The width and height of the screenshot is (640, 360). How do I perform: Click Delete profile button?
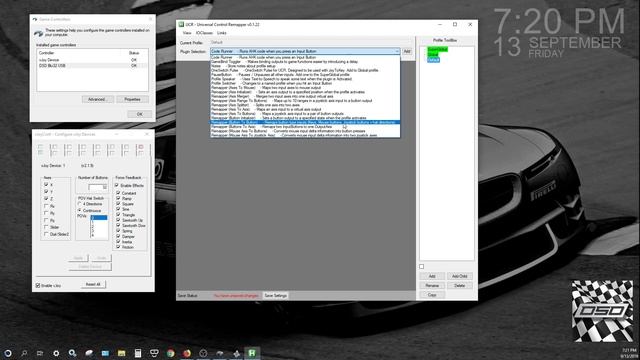click(x=460, y=286)
